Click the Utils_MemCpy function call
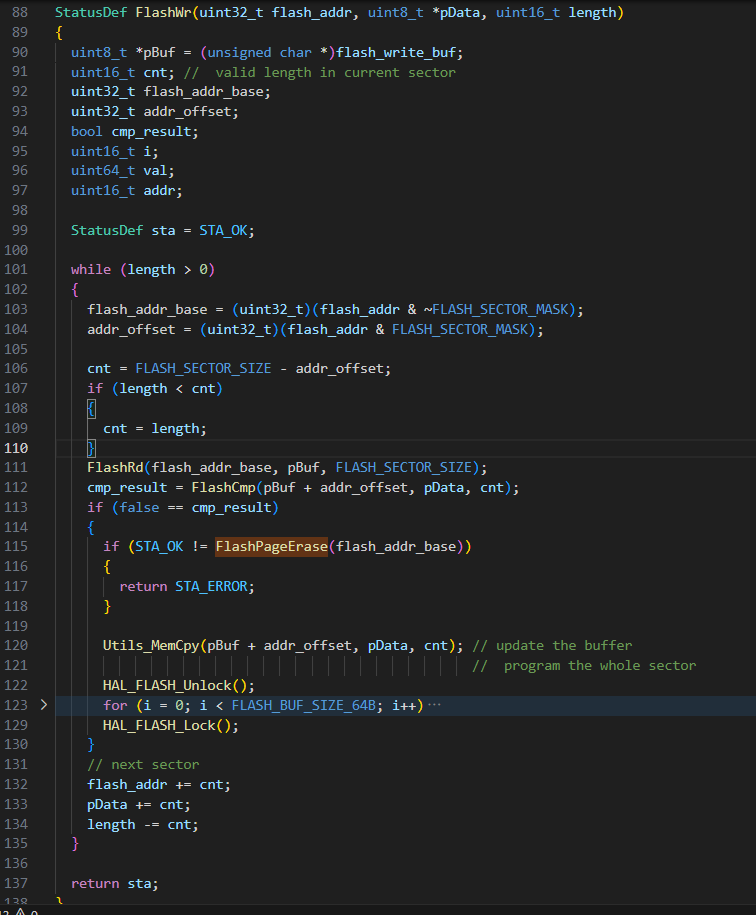 tap(151, 646)
